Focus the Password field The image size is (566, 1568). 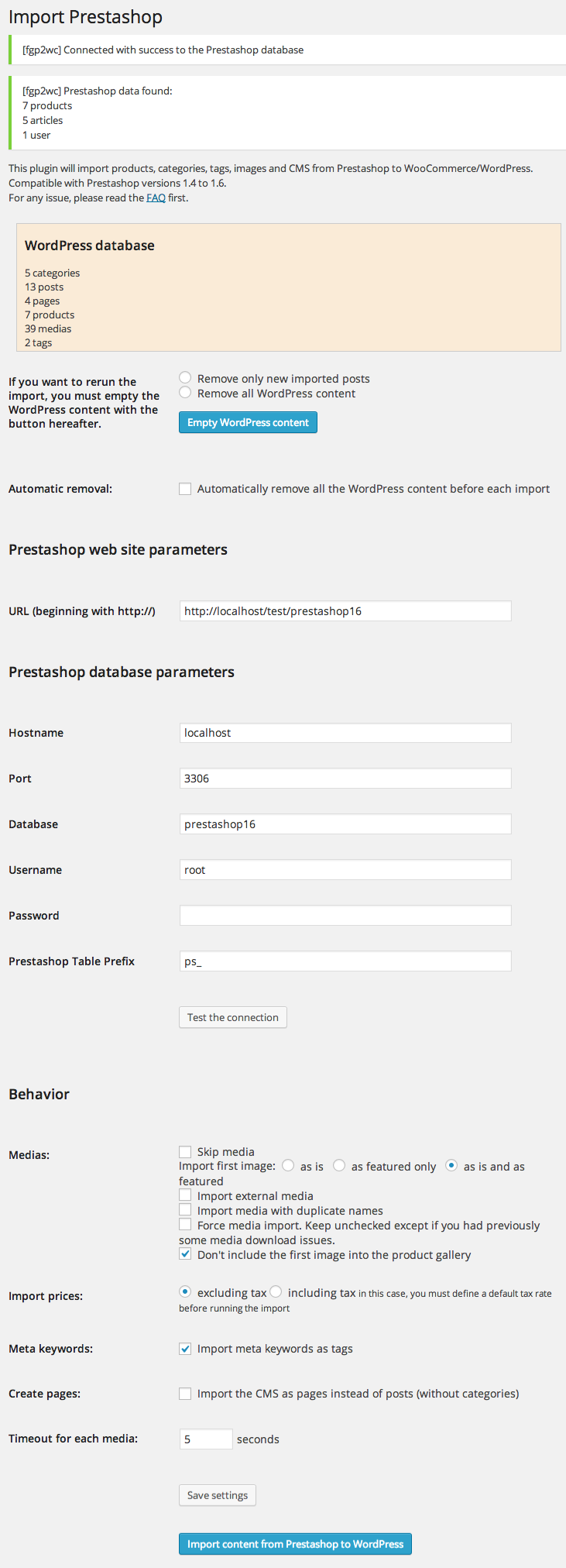[345, 916]
